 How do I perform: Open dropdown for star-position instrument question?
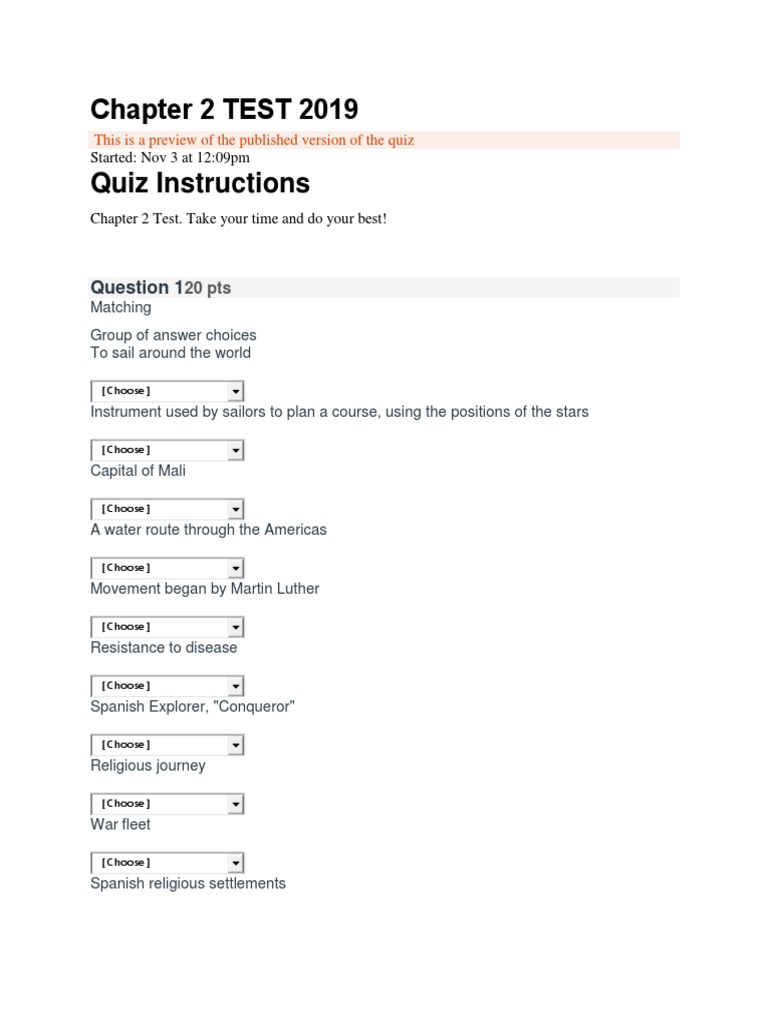pos(166,450)
